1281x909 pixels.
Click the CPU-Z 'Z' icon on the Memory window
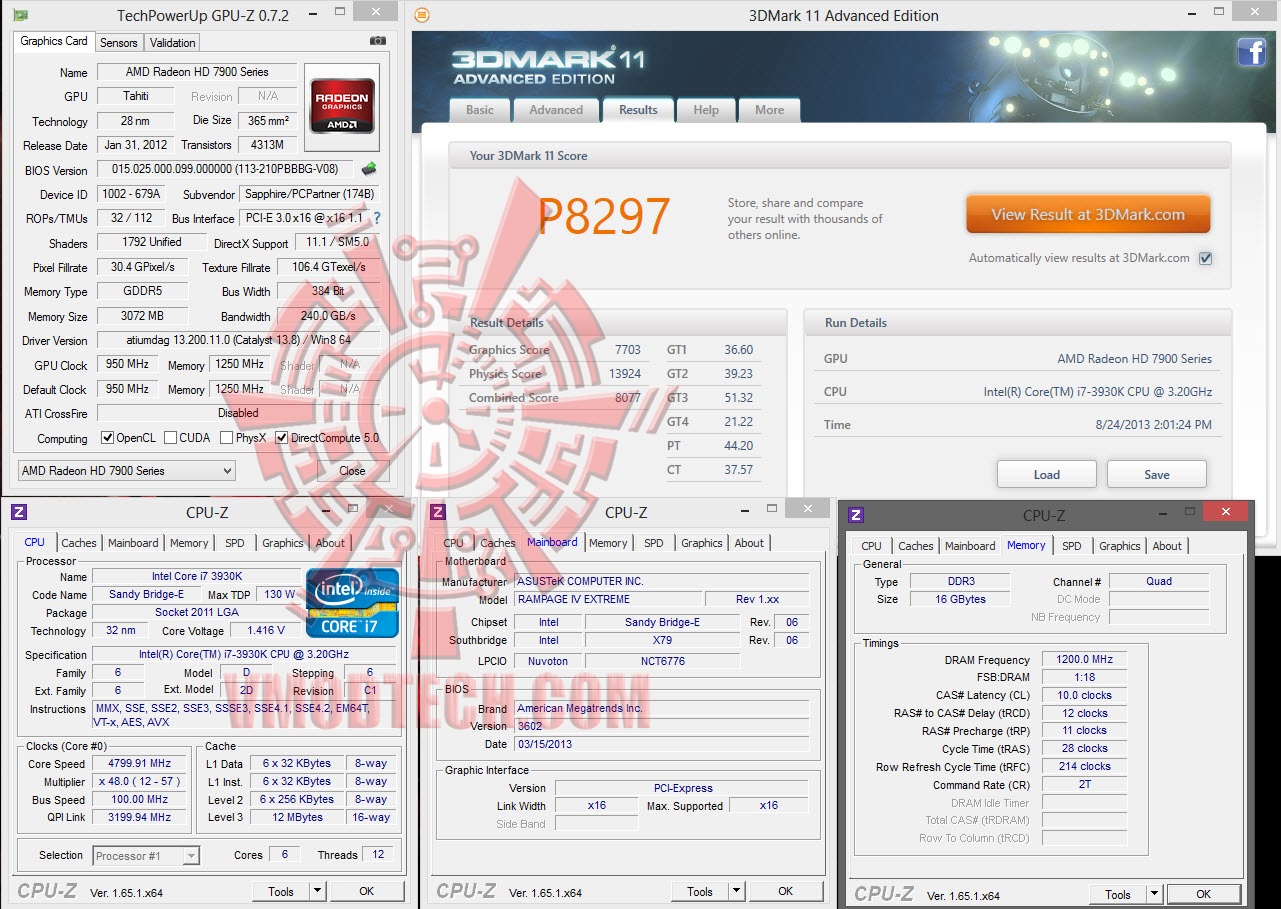coord(856,514)
